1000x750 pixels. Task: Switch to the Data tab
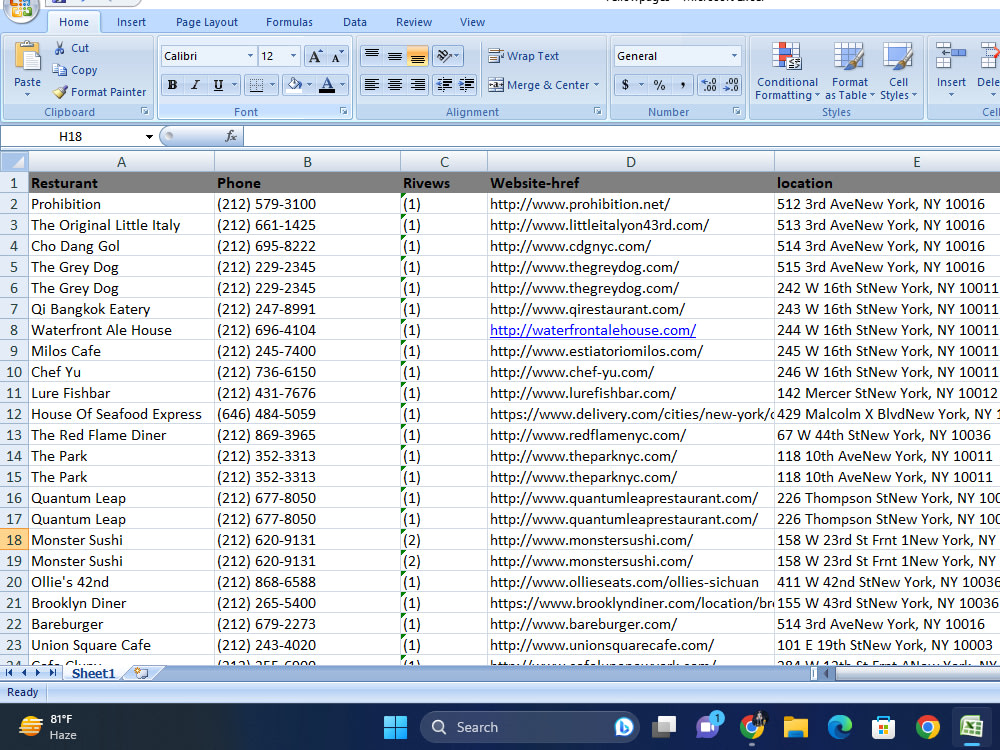pyautogui.click(x=355, y=22)
